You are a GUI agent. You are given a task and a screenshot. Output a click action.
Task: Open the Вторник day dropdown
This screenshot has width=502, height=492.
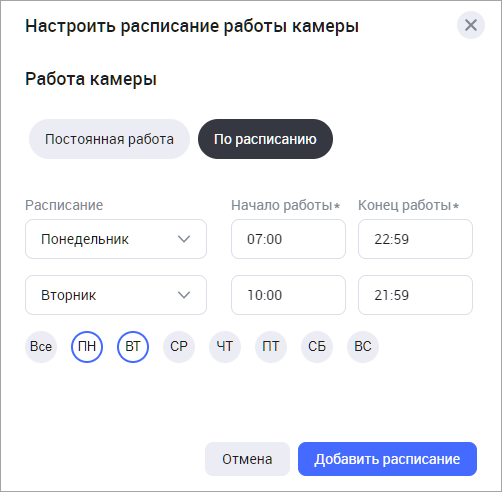(x=116, y=295)
